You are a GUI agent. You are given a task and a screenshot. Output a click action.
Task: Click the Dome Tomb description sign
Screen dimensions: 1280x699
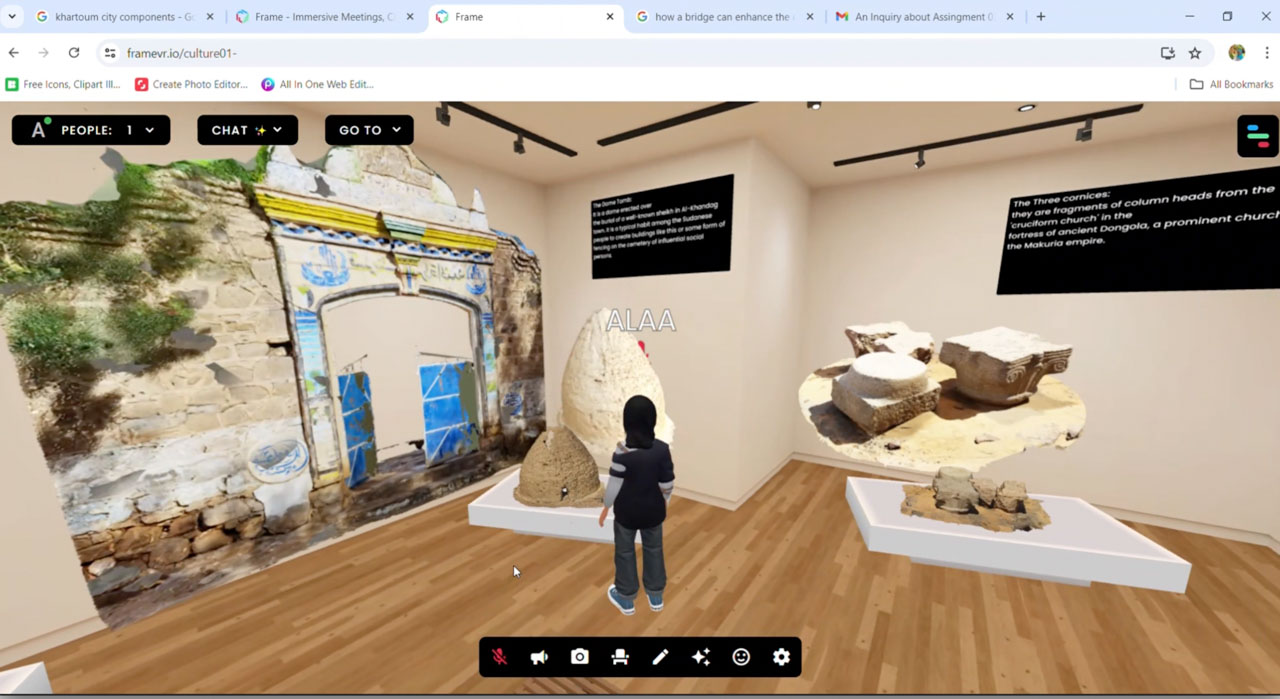click(x=662, y=226)
